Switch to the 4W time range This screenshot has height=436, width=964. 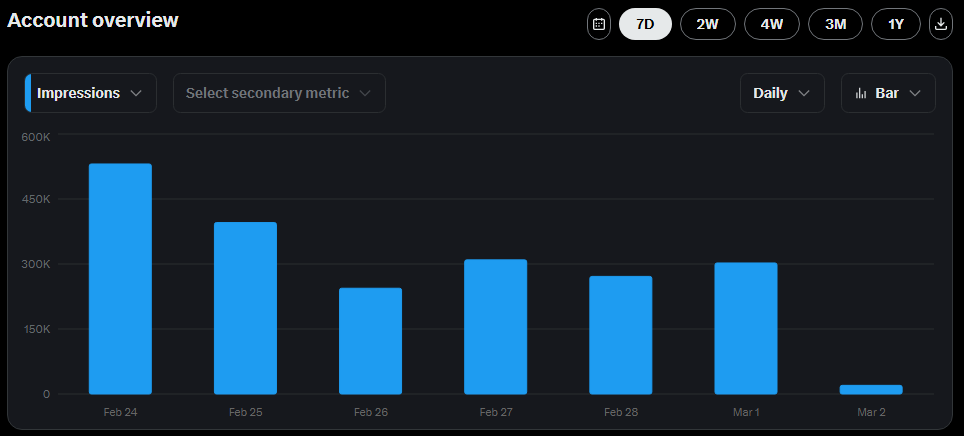click(771, 24)
